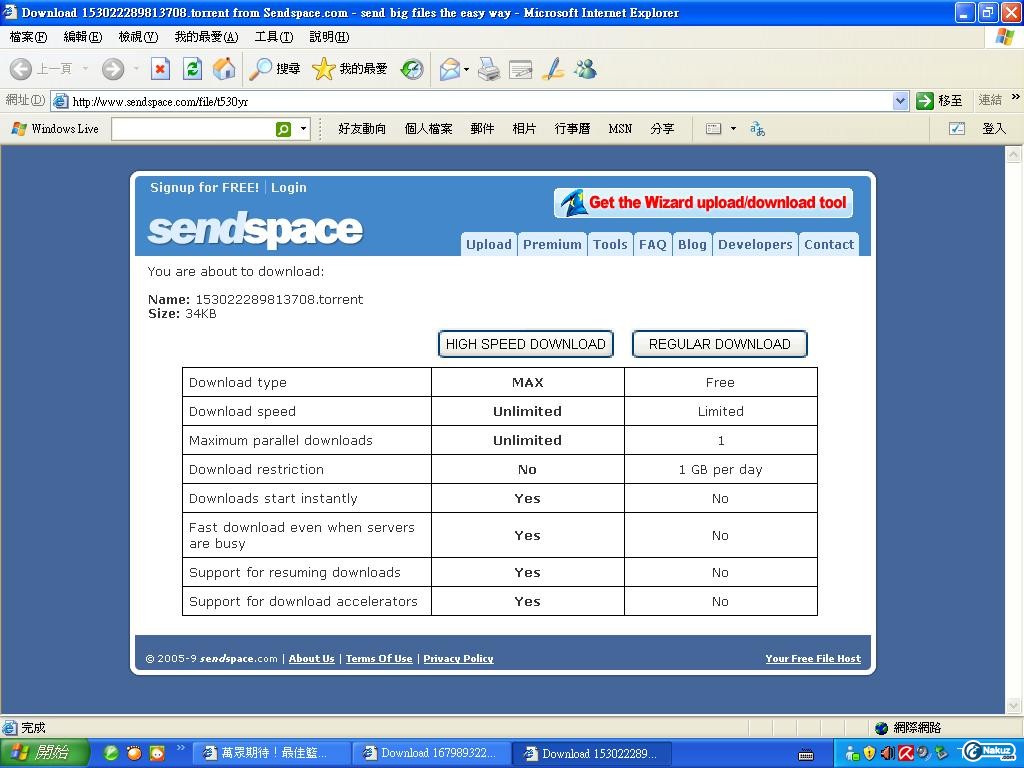Click the Windows Live logo
Image resolution: width=1024 pixels, height=768 pixels.
(x=55, y=129)
